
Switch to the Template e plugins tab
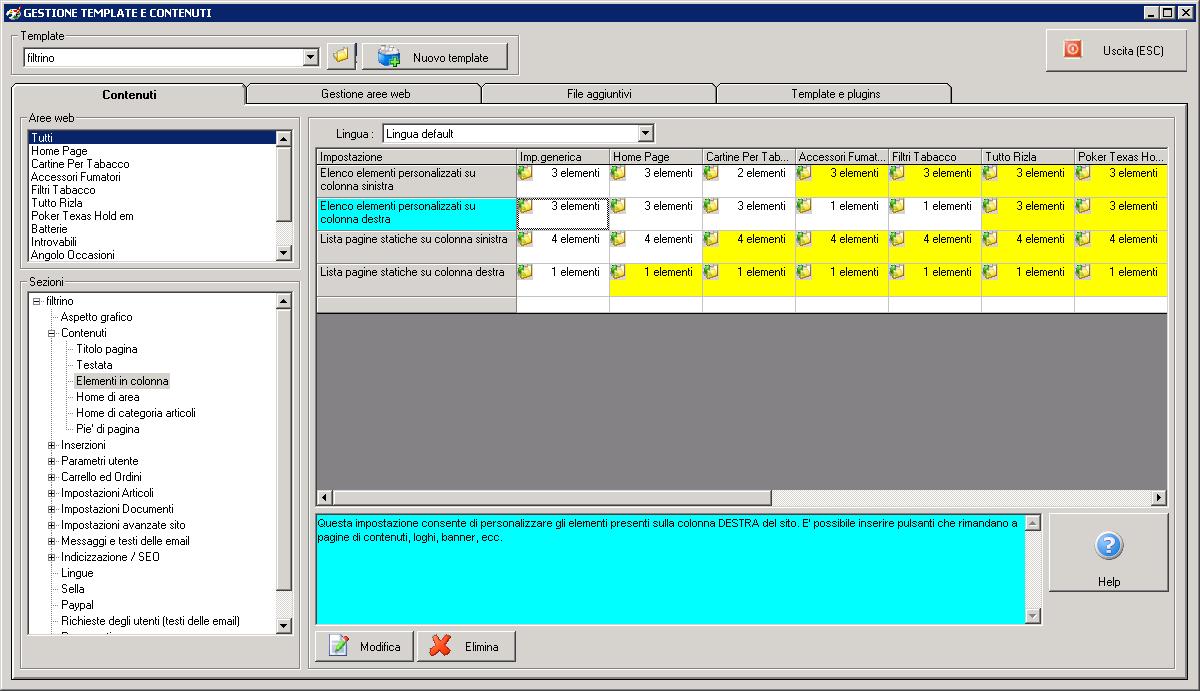coord(835,94)
